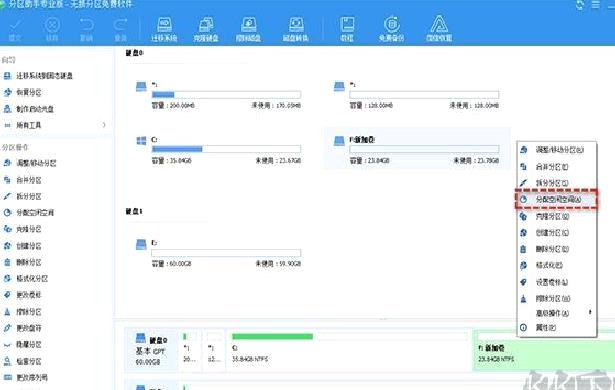The image size is (615, 390).
Task: Click the 提交 (Apply) toolbar icon
Action: point(15,29)
